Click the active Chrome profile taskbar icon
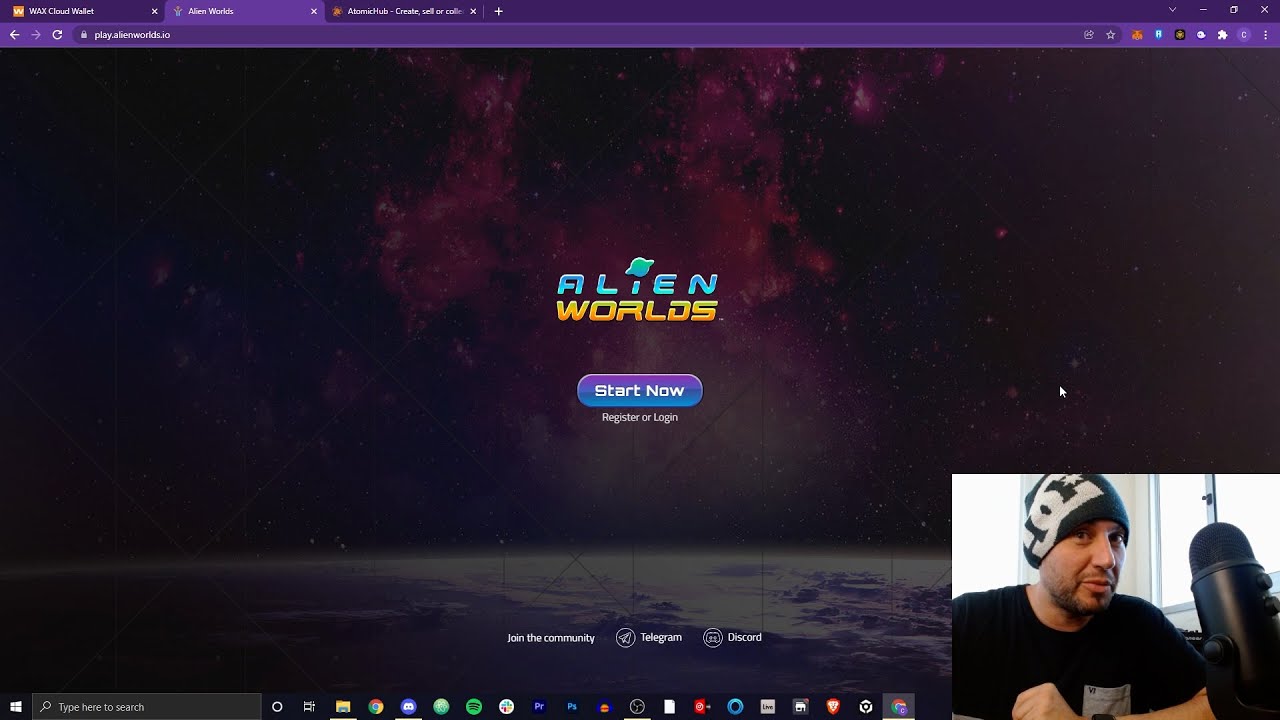Viewport: 1280px width, 720px height. [x=899, y=707]
